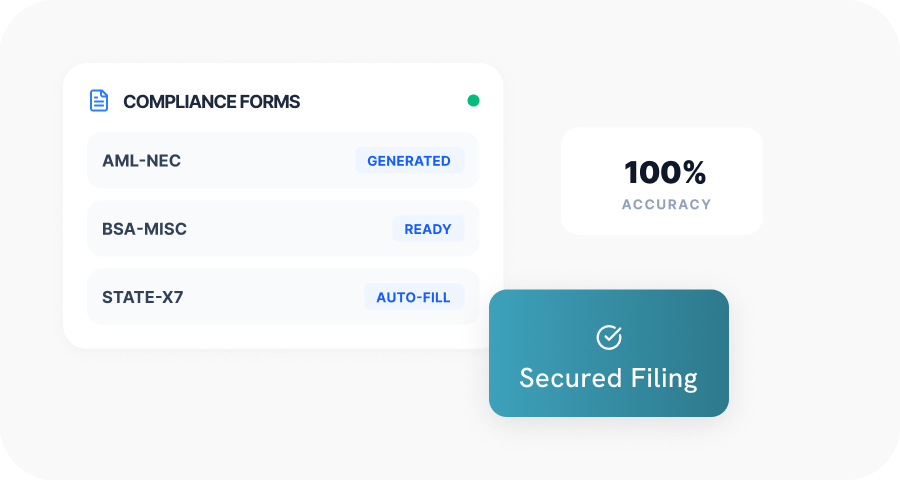
Task: Click the green status dot indicator
Action: tap(473, 101)
